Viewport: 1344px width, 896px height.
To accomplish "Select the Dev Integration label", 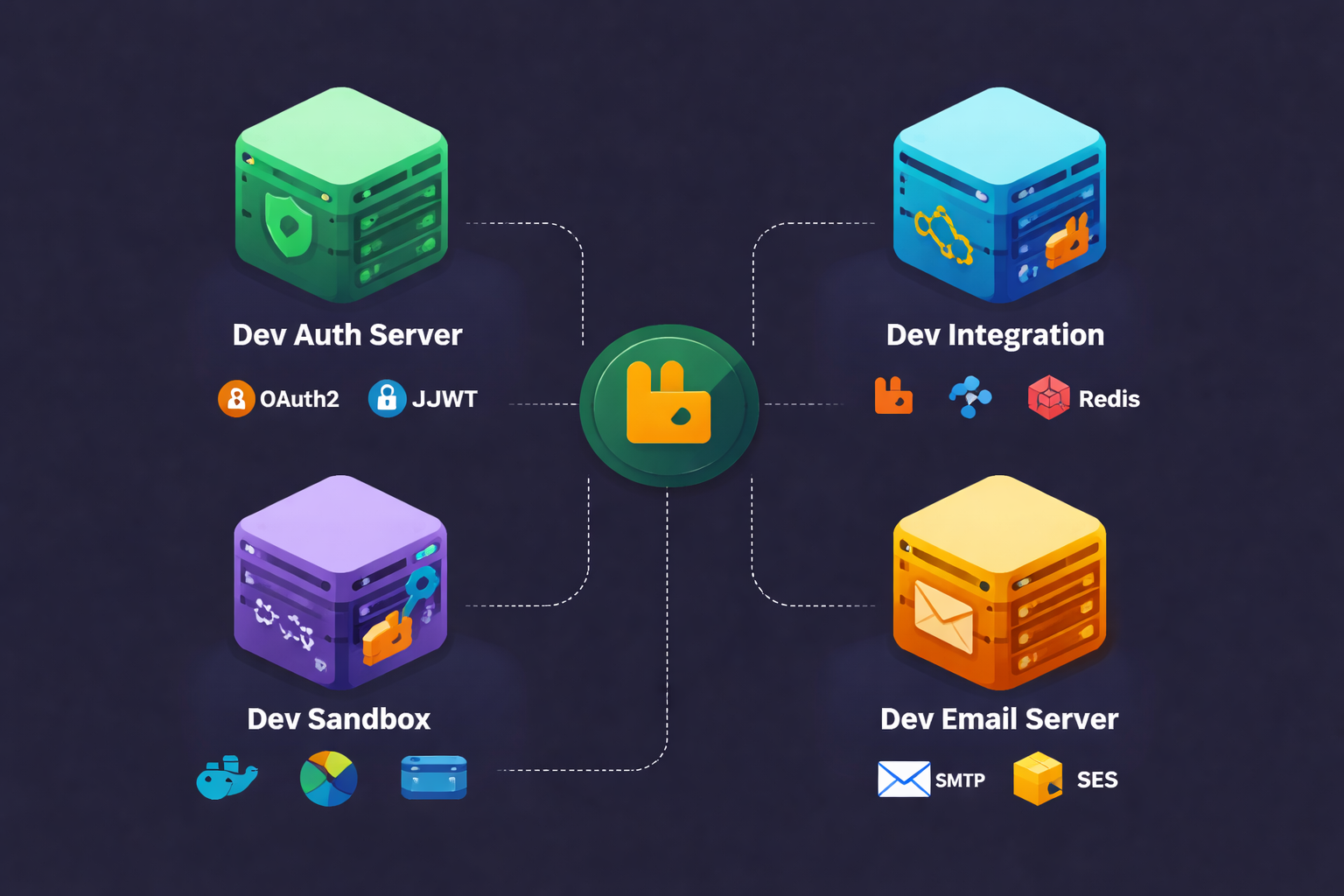I will coord(996,335).
